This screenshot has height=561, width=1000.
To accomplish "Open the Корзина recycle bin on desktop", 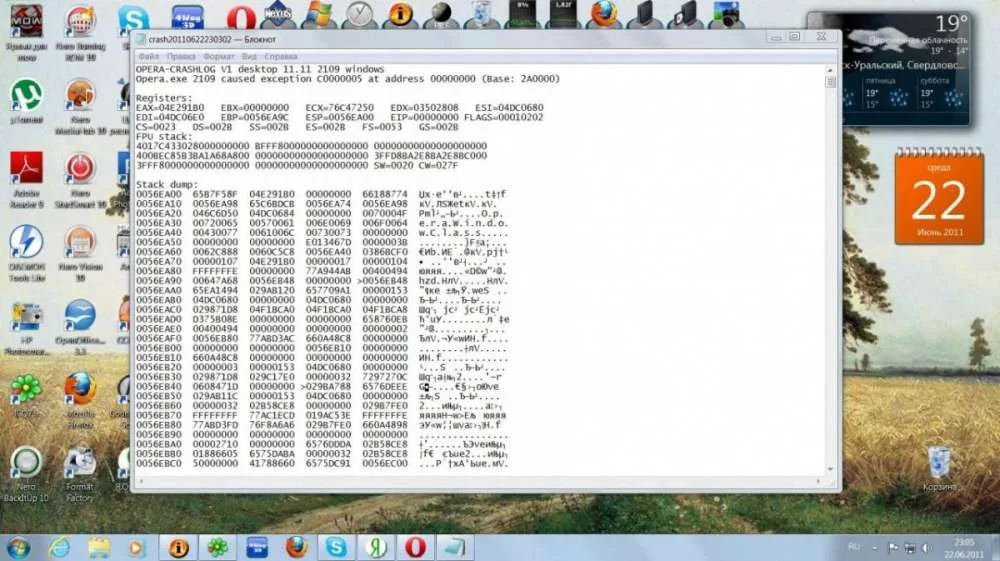I will pyautogui.click(x=939, y=469).
